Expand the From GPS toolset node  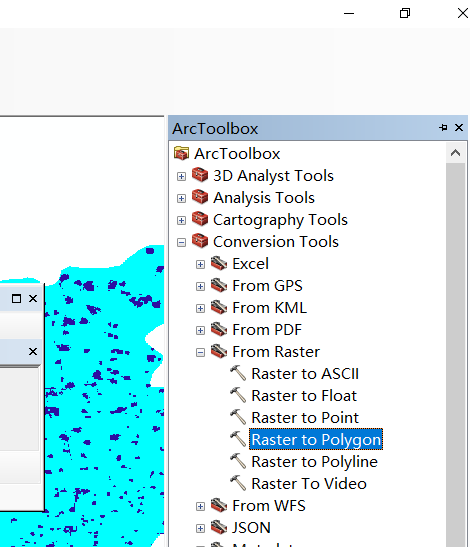coord(200,286)
